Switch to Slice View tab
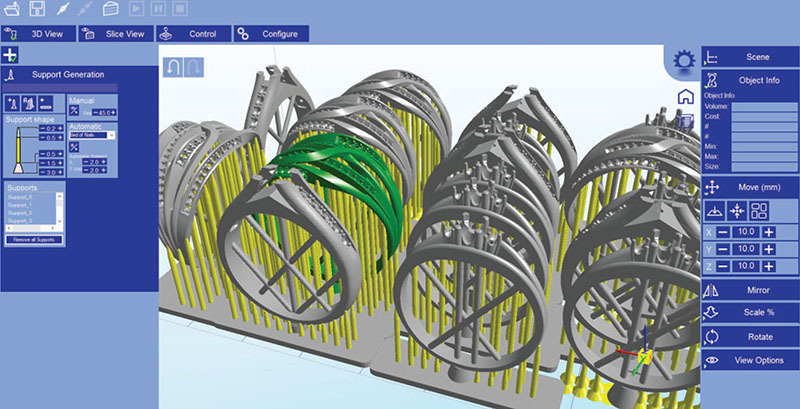This screenshot has width=800, height=409. [x=116, y=34]
